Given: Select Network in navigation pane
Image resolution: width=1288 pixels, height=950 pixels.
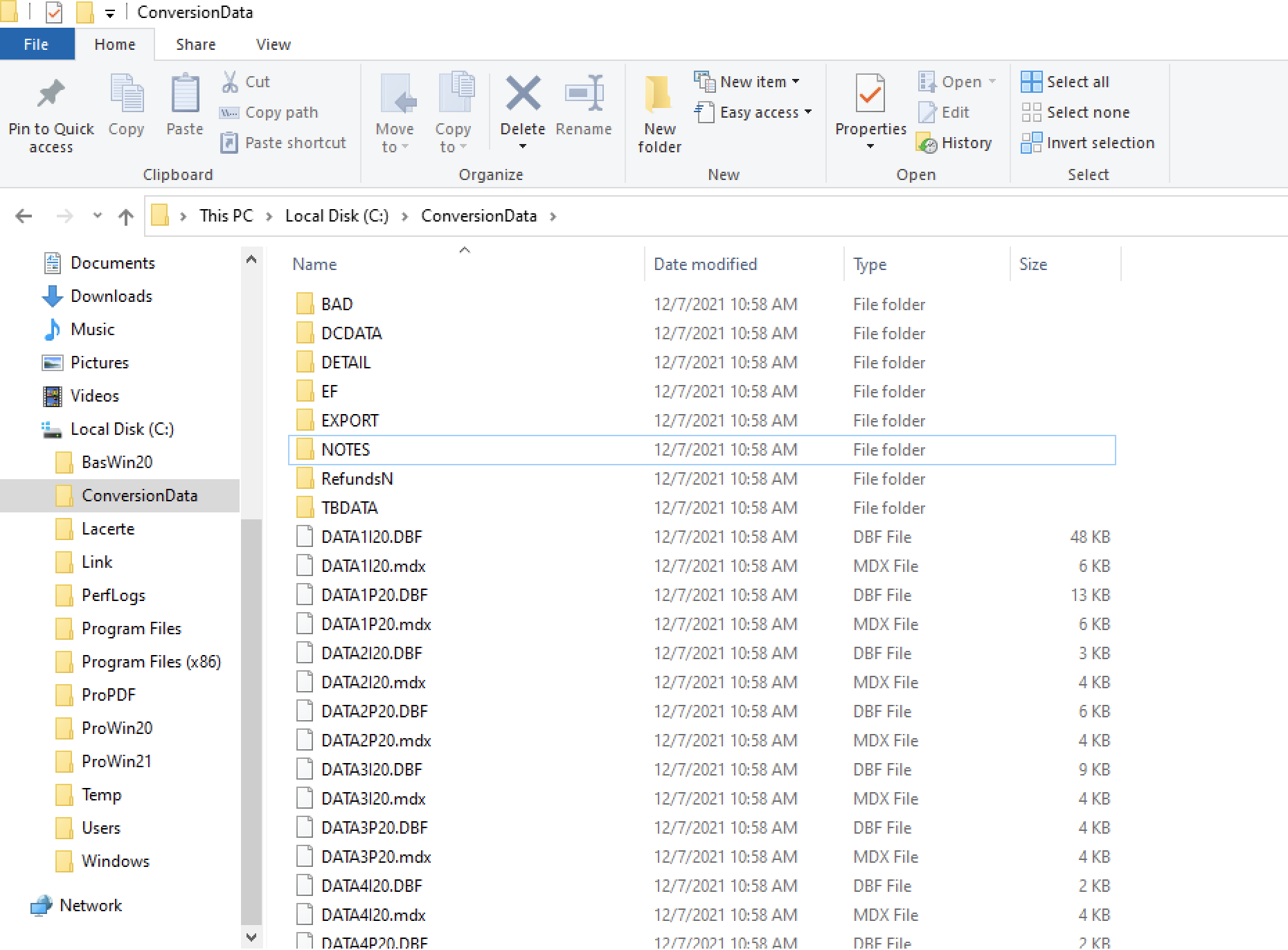Looking at the screenshot, I should pos(77,906).
